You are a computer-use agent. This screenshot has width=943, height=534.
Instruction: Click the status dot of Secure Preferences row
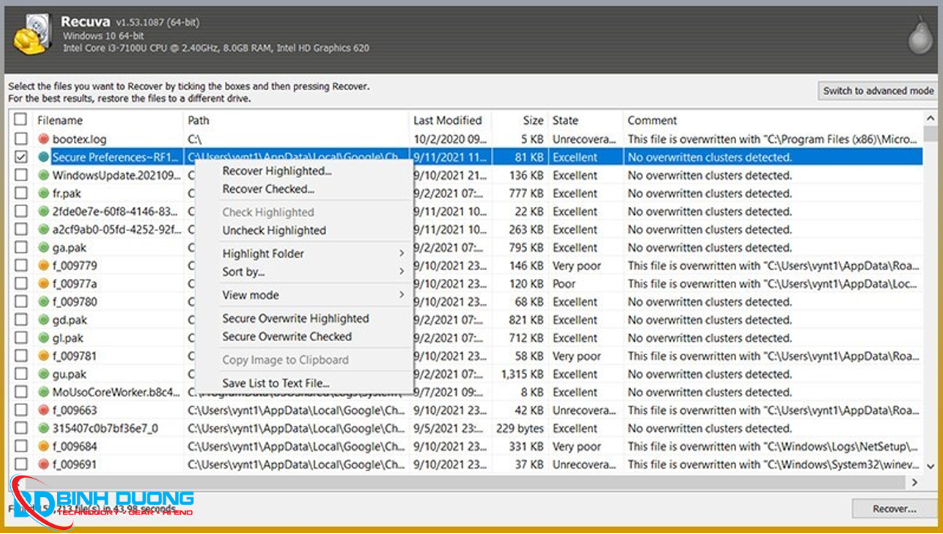[43, 157]
